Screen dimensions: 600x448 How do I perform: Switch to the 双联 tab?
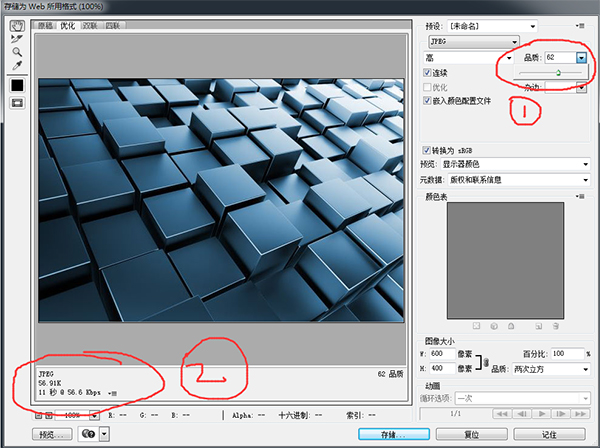[x=90, y=26]
